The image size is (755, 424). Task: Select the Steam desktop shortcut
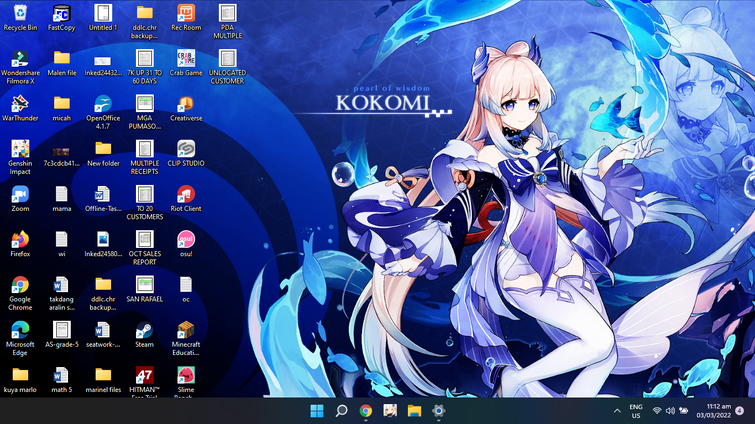[144, 334]
